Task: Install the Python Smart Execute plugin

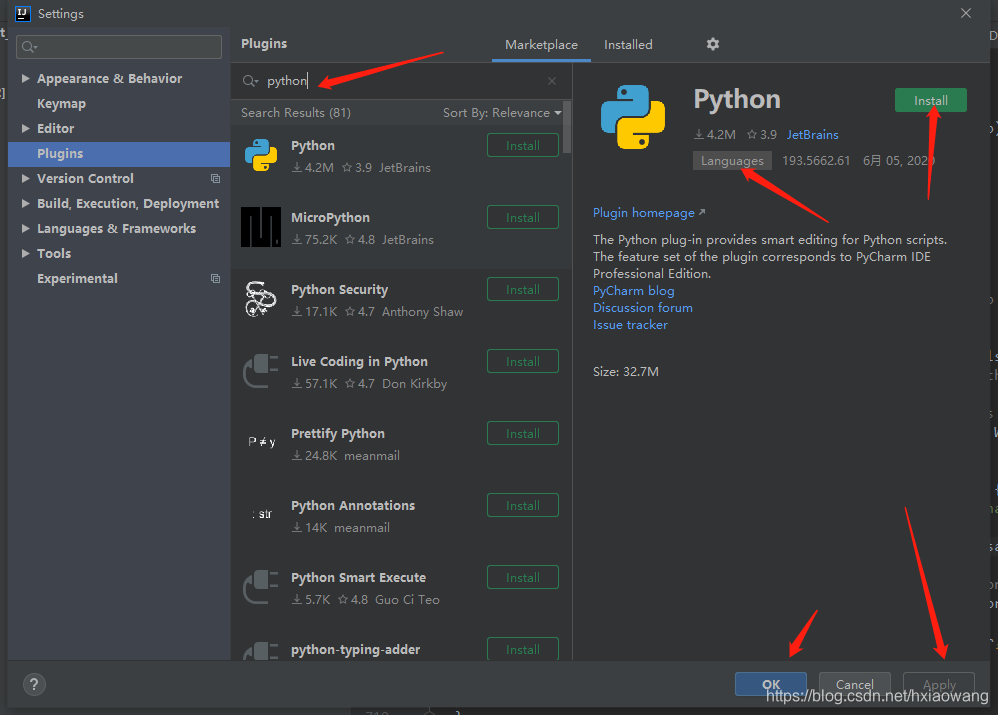Action: pyautogui.click(x=523, y=577)
